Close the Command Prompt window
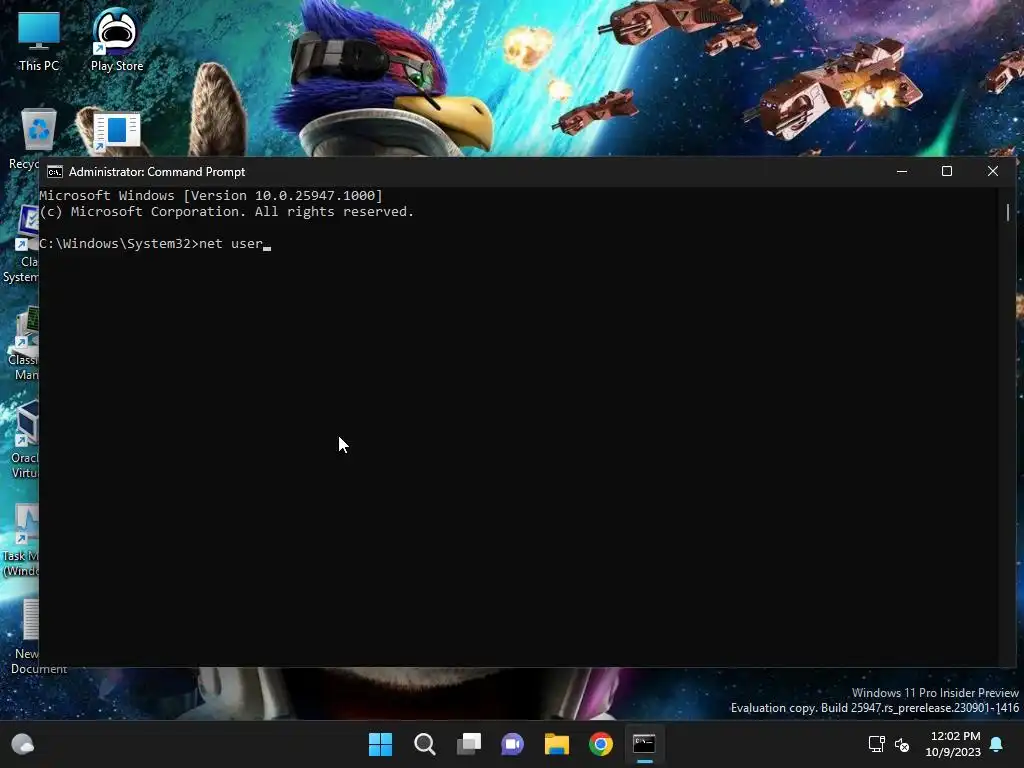This screenshot has height=768, width=1024. (x=993, y=172)
